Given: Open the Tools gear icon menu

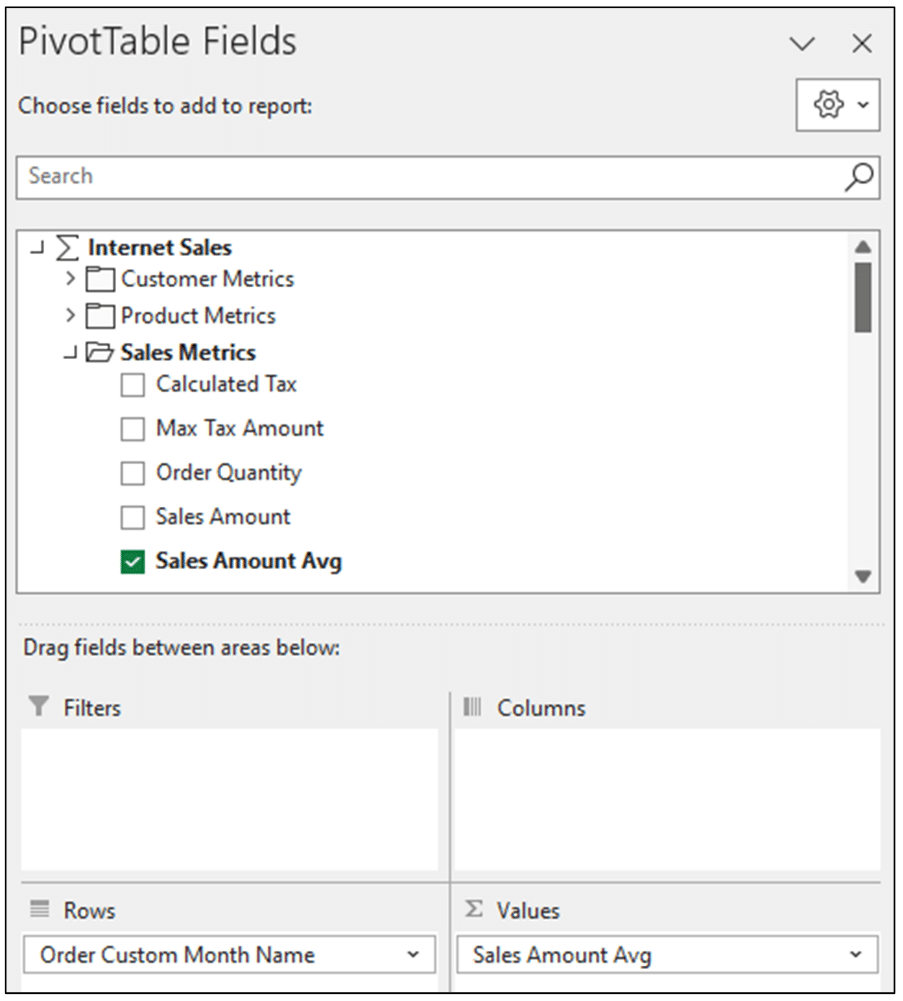Looking at the screenshot, I should [x=829, y=105].
